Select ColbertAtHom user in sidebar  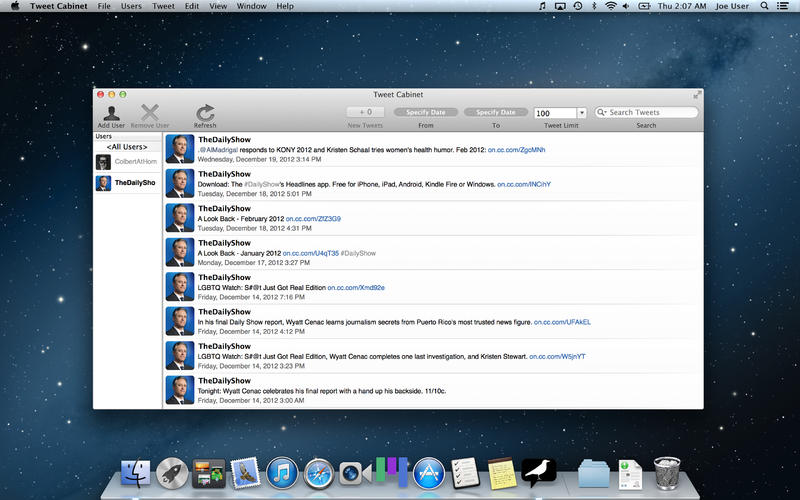click(x=127, y=162)
